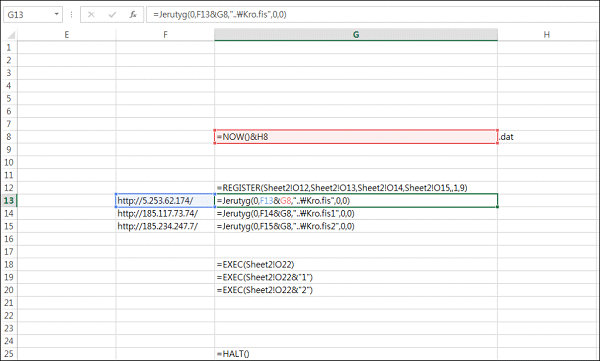Select row 22 header
Screen dimensions: 600x361
9,315
